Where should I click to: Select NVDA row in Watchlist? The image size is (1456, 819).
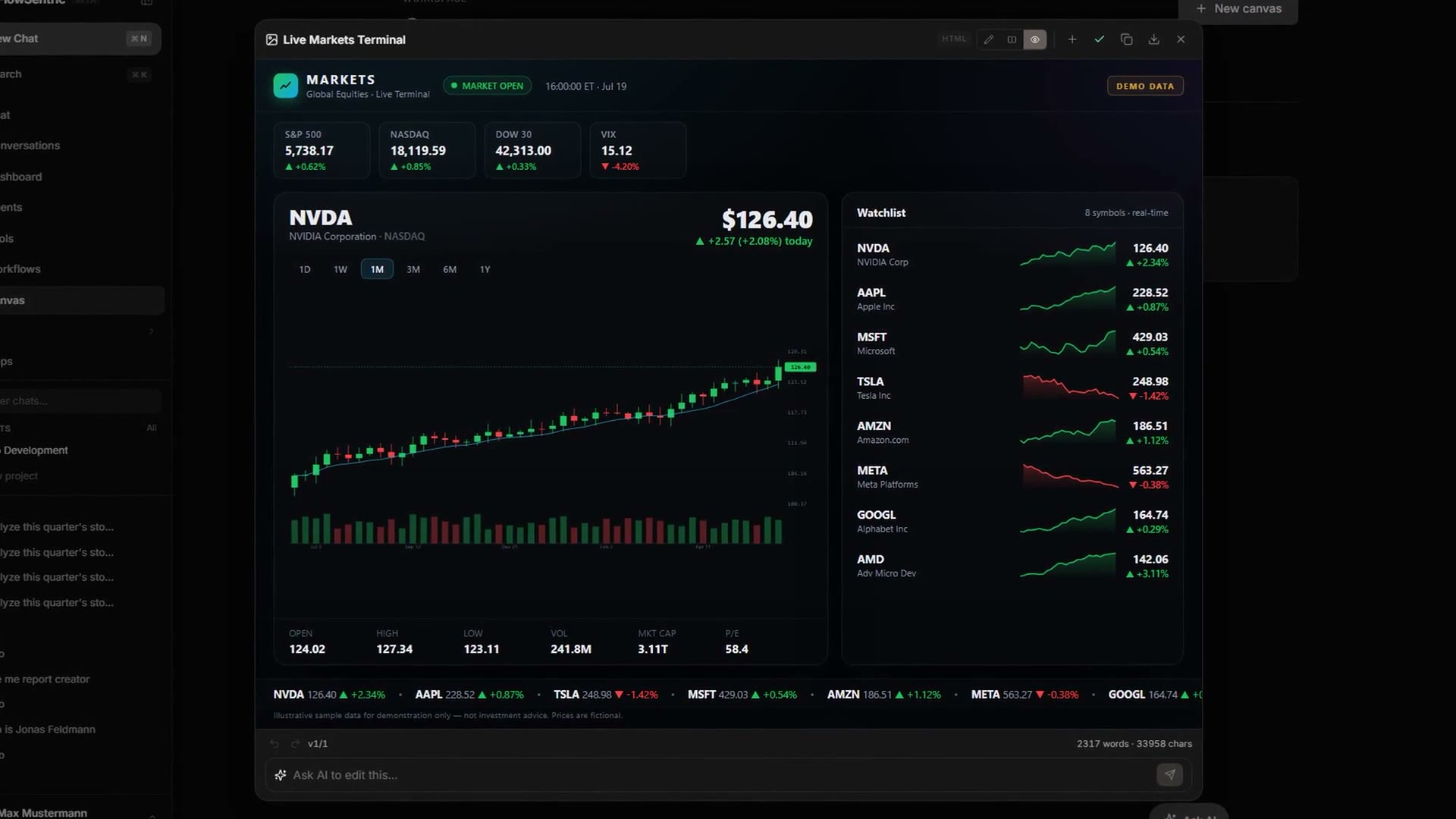click(1012, 255)
